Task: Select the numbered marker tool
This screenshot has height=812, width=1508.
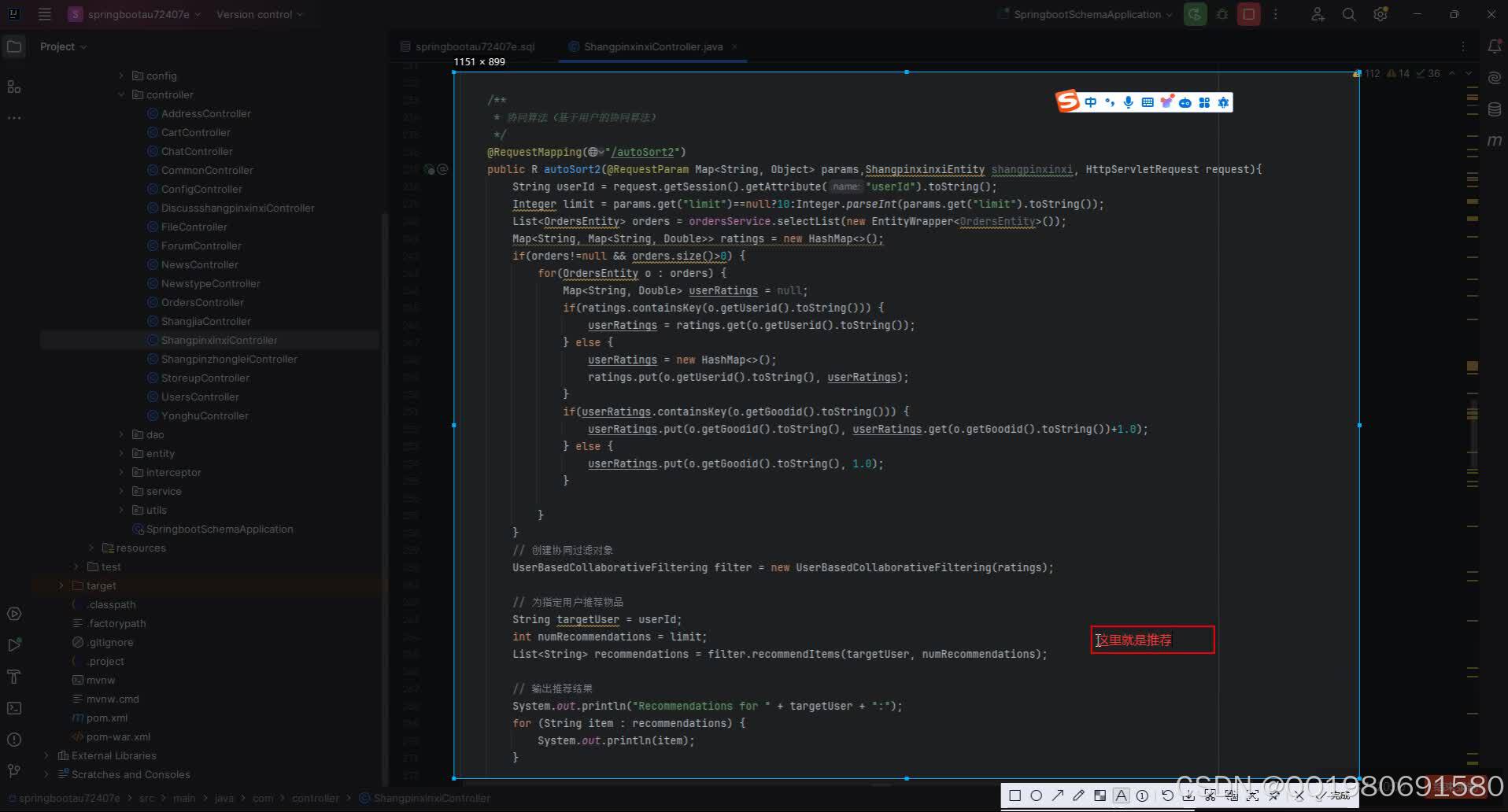Action: click(x=1142, y=795)
